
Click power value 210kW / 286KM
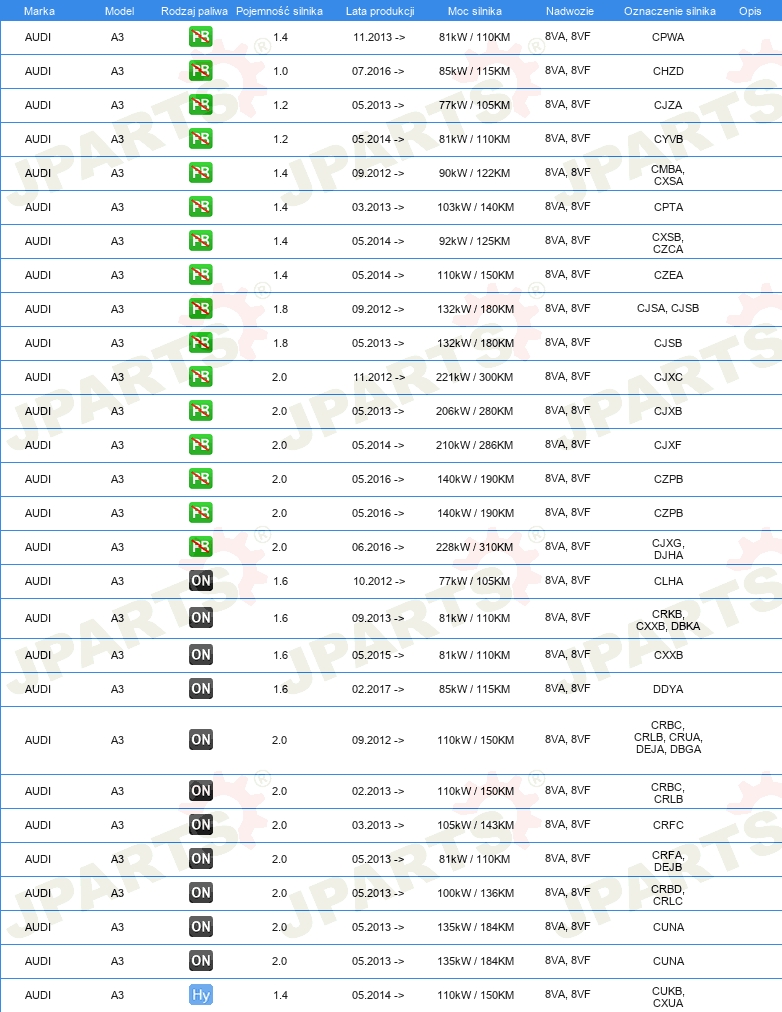coord(474,445)
